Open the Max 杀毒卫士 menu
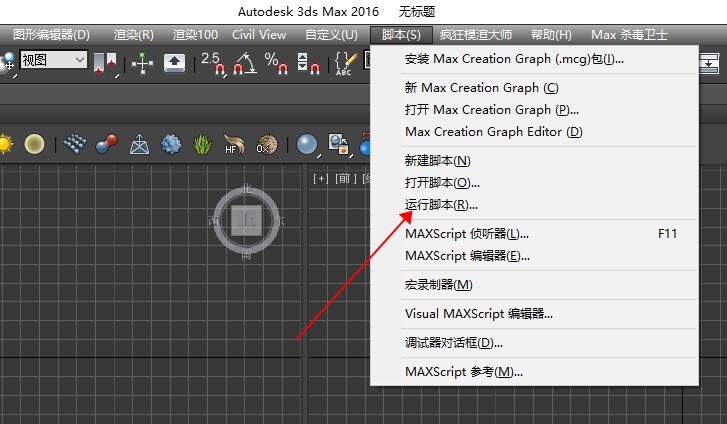Viewport: 727px width, 424px height. [x=629, y=35]
